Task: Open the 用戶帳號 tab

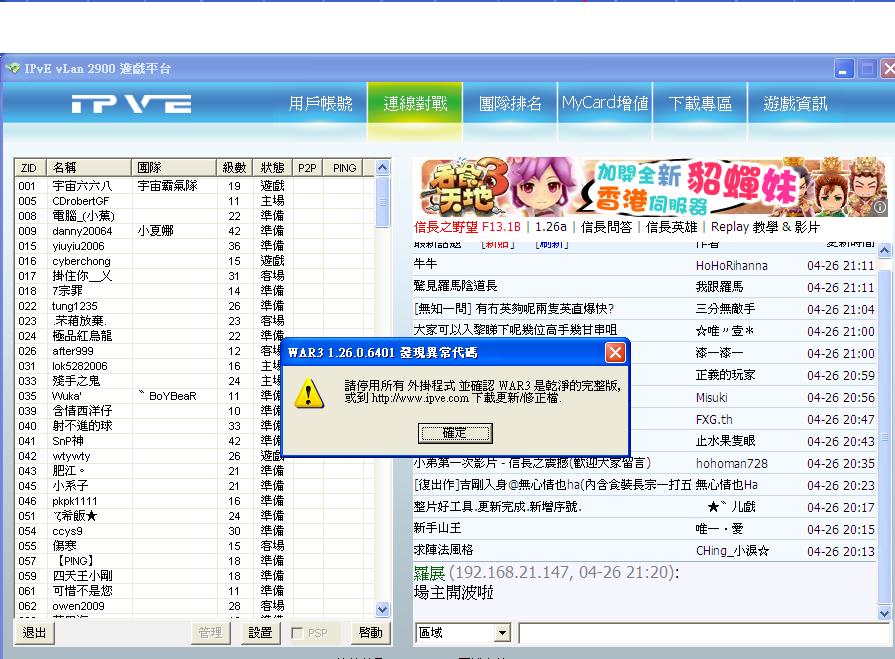Action: 320,103
